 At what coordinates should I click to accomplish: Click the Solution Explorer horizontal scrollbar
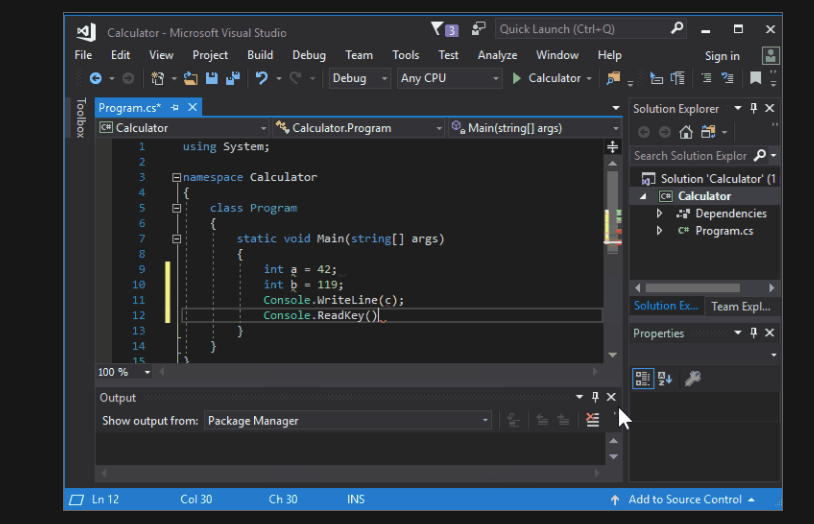tap(693, 288)
